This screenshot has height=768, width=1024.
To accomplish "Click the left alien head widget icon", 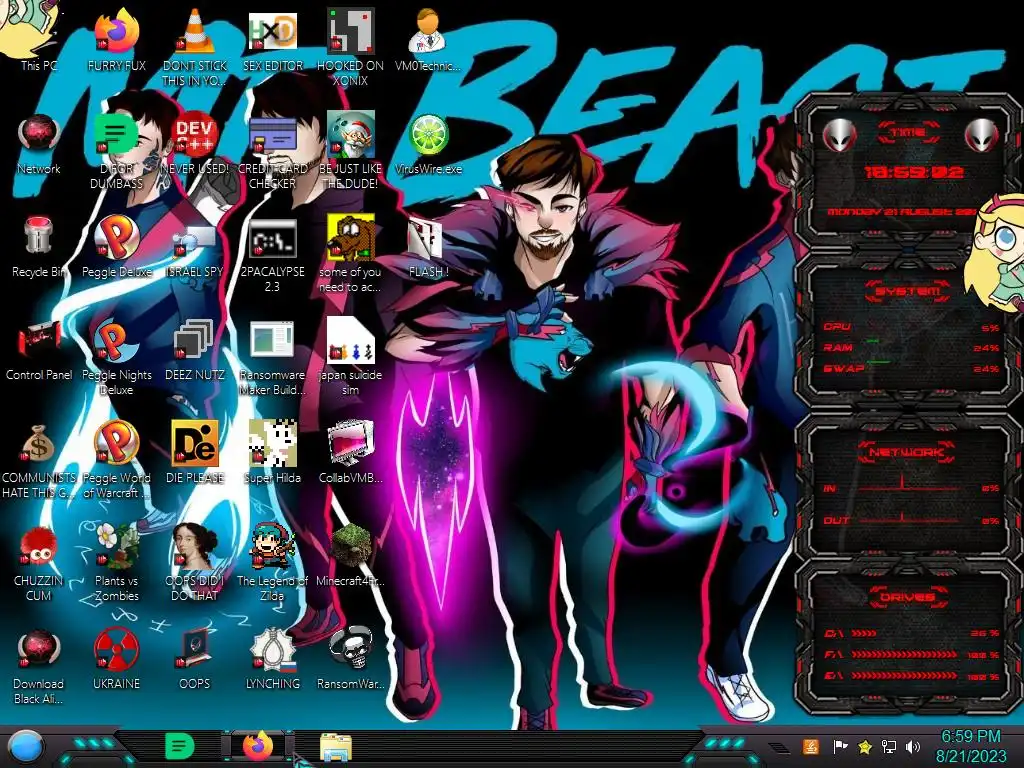I will tap(839, 135).
